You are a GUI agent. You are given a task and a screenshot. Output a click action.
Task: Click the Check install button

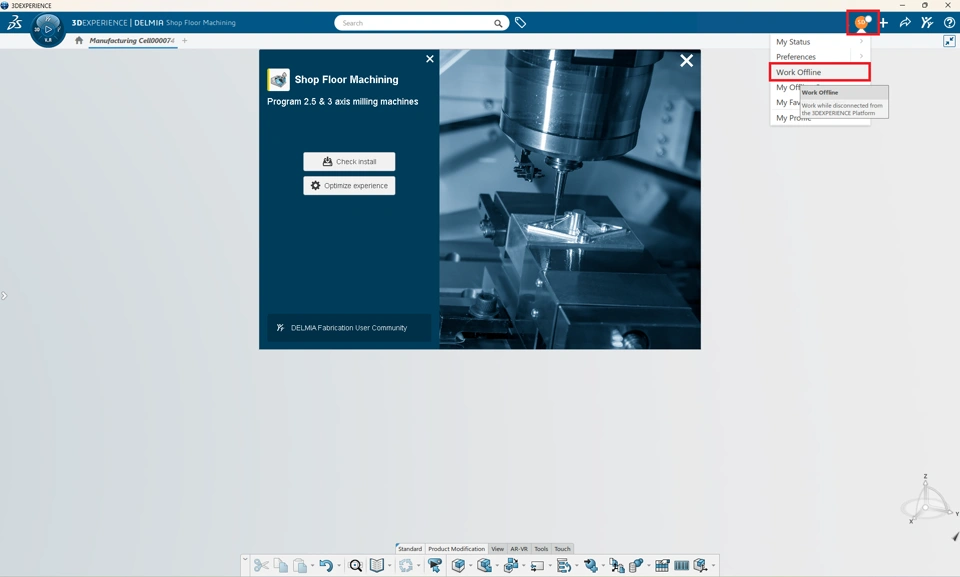[349, 162]
